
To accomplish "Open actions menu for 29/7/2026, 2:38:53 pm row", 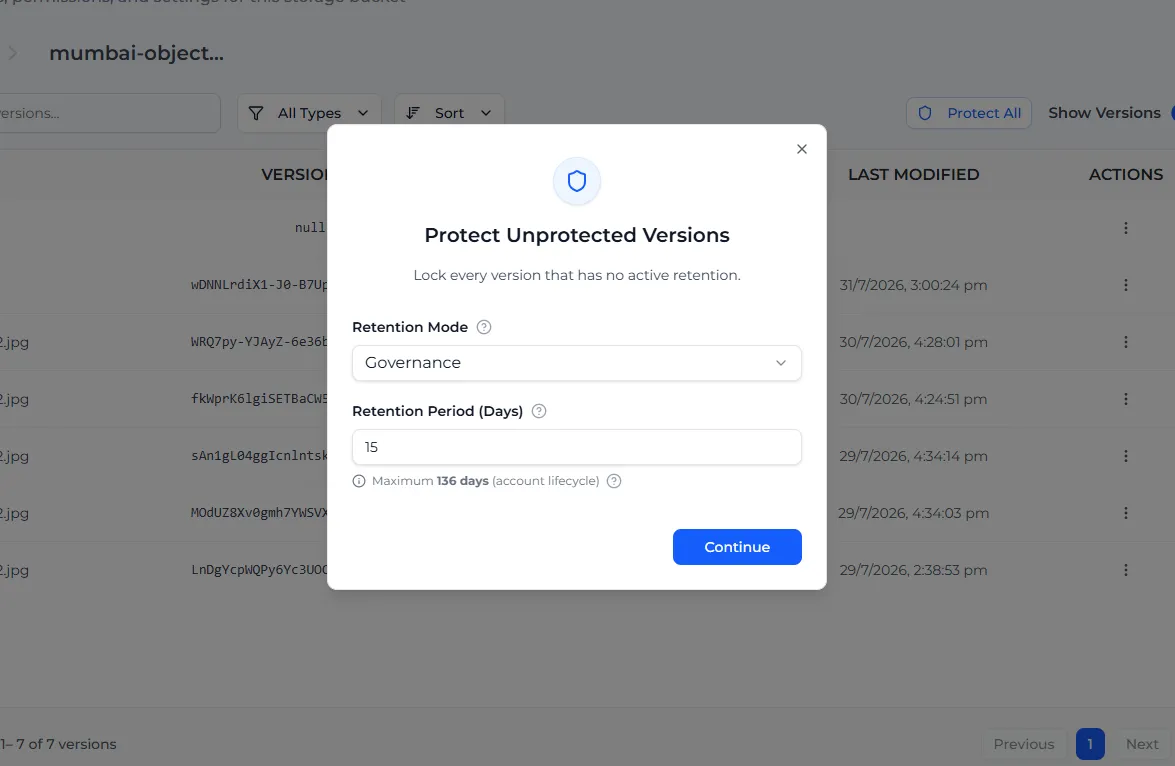I will (x=1126, y=570).
